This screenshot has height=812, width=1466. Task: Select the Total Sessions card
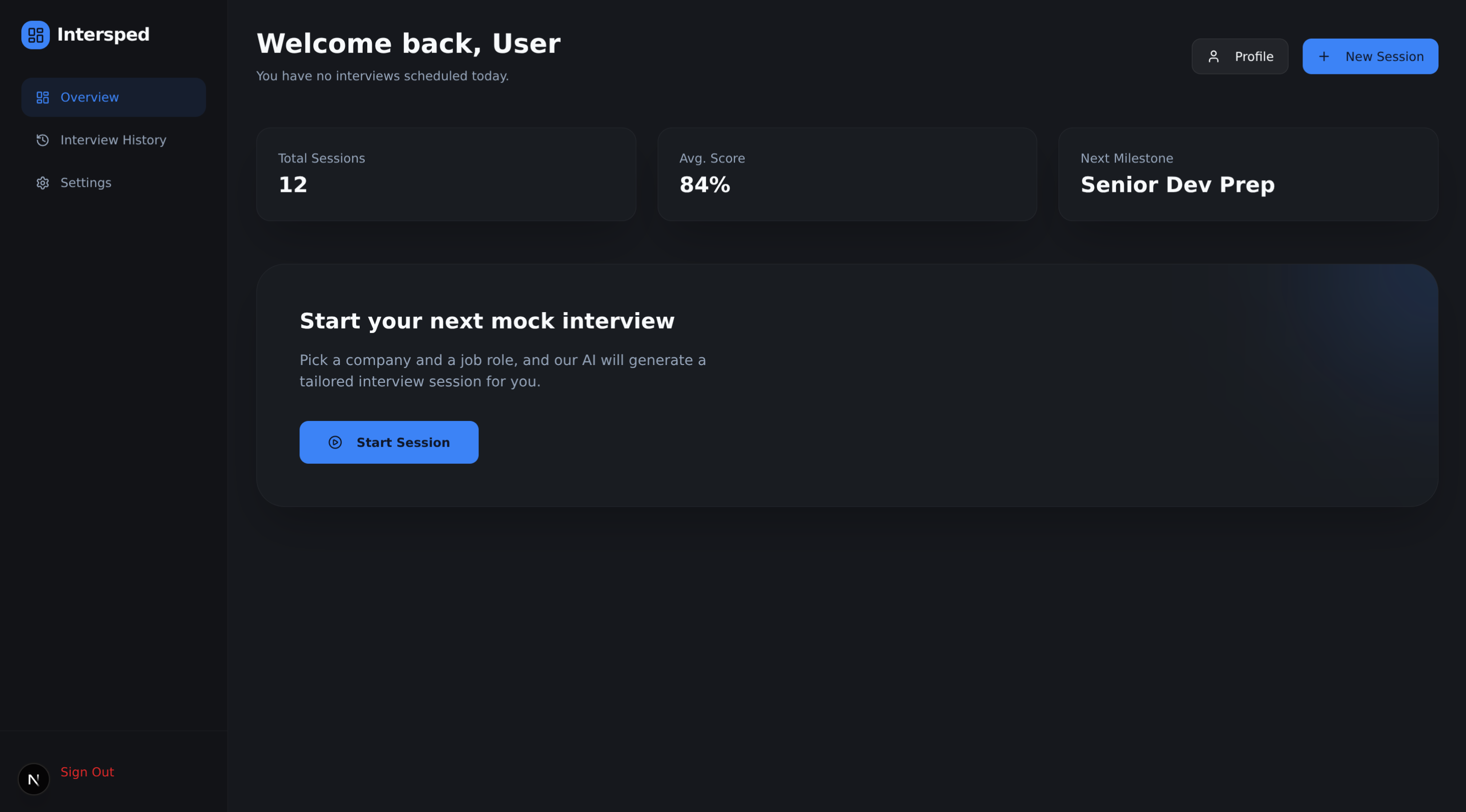446,174
